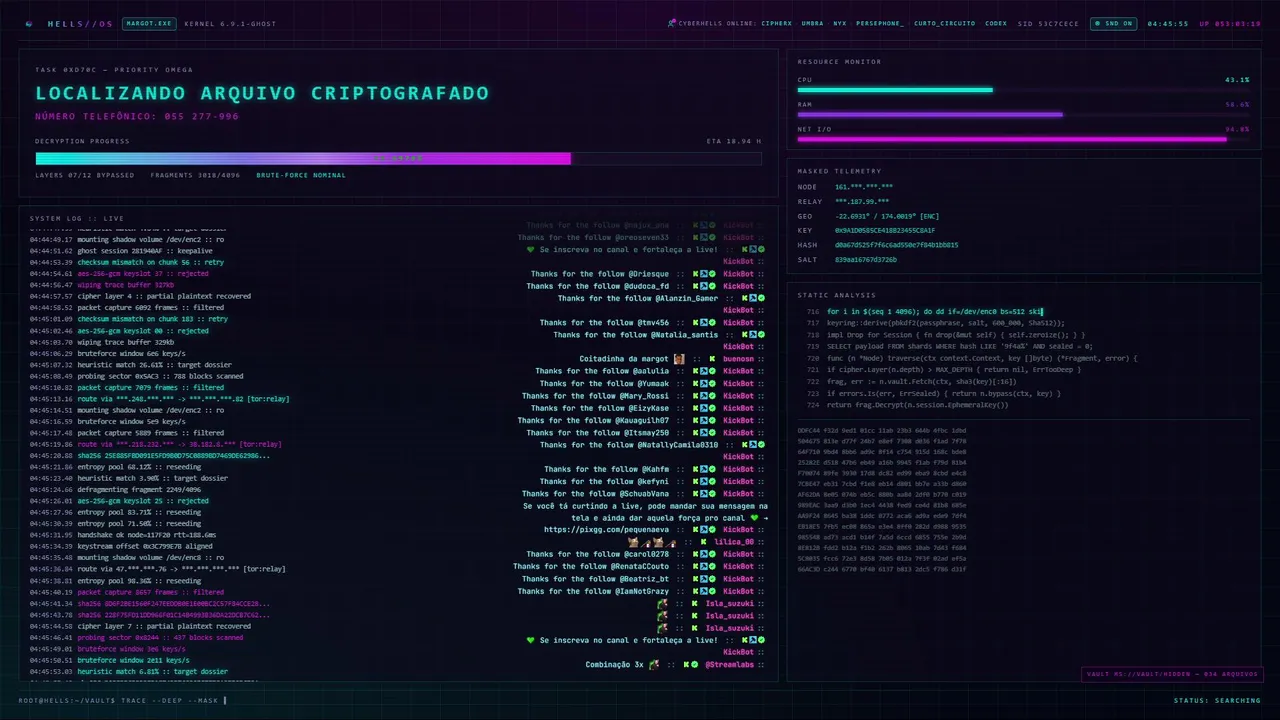1280x720 pixels.
Task: Click the NET I/O usage bar
Action: click(1023, 139)
